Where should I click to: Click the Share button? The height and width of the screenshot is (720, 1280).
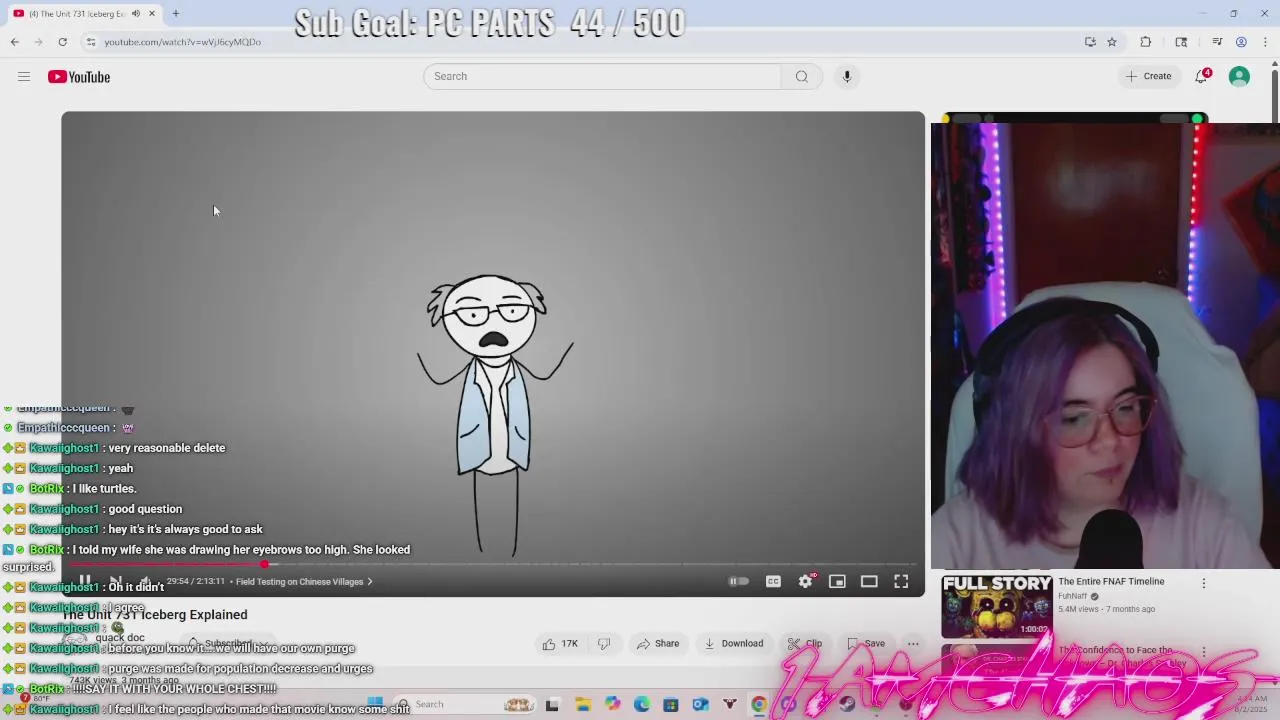tap(658, 644)
